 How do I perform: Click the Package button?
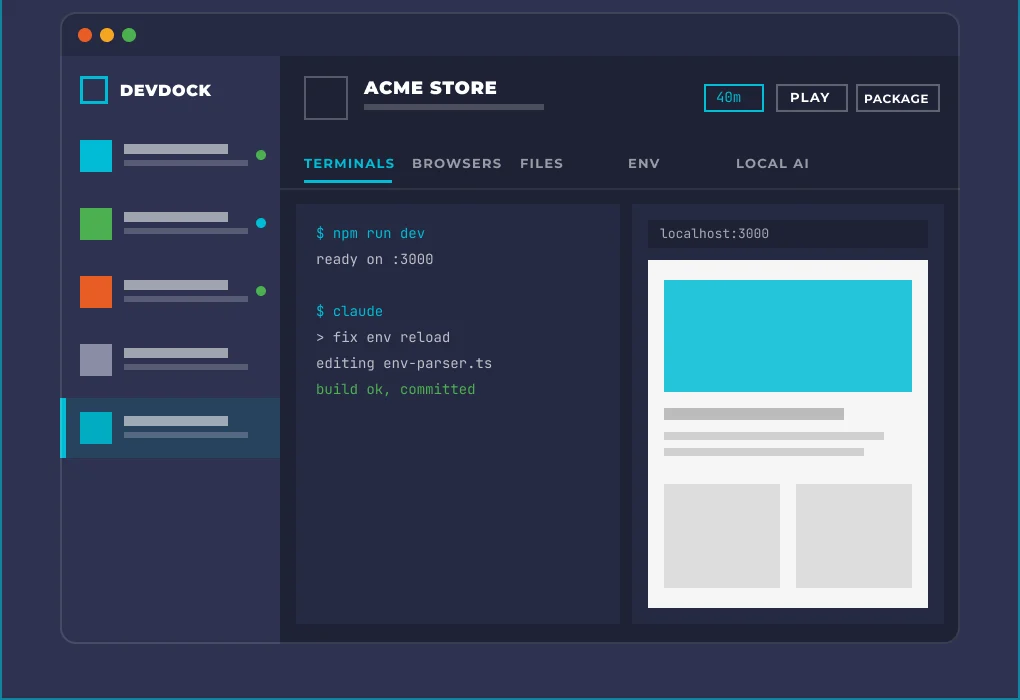(898, 98)
